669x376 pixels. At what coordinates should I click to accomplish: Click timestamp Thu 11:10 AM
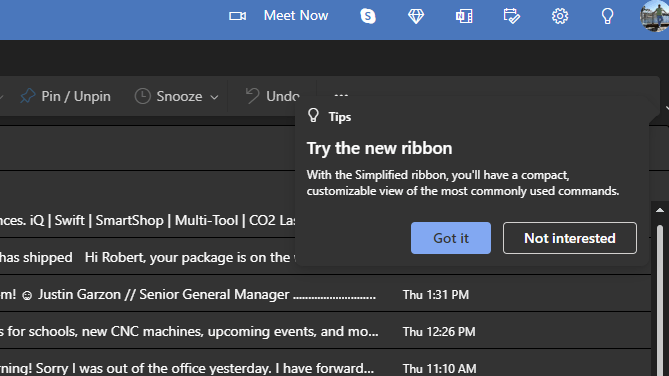439,368
